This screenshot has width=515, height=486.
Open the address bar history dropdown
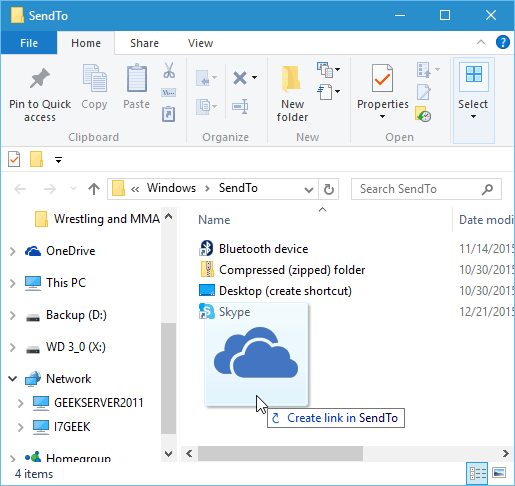(309, 190)
